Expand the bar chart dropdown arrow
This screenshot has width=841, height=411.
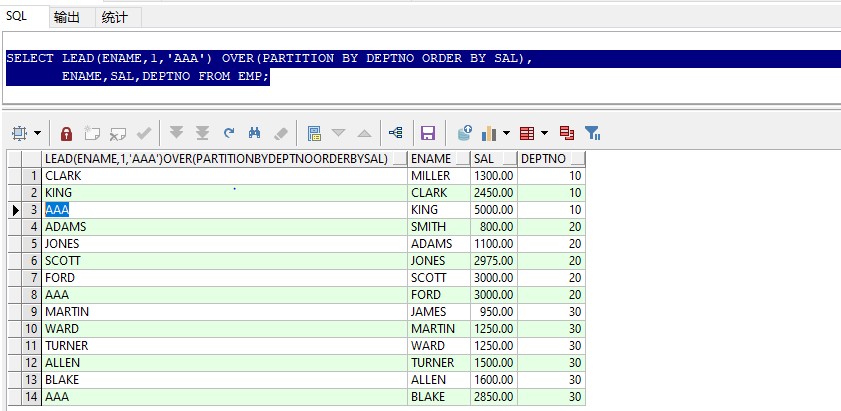(x=507, y=133)
